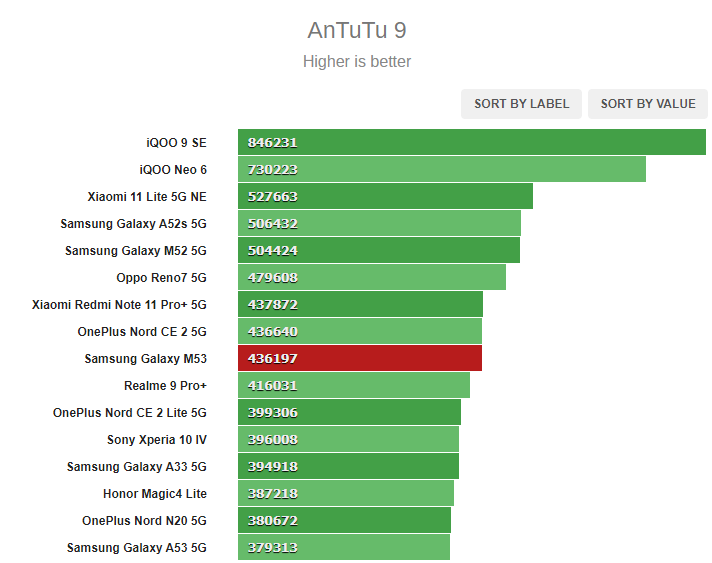Viewport: 712px width, 563px height.
Task: Click the score value 399306
Action: tap(272, 412)
